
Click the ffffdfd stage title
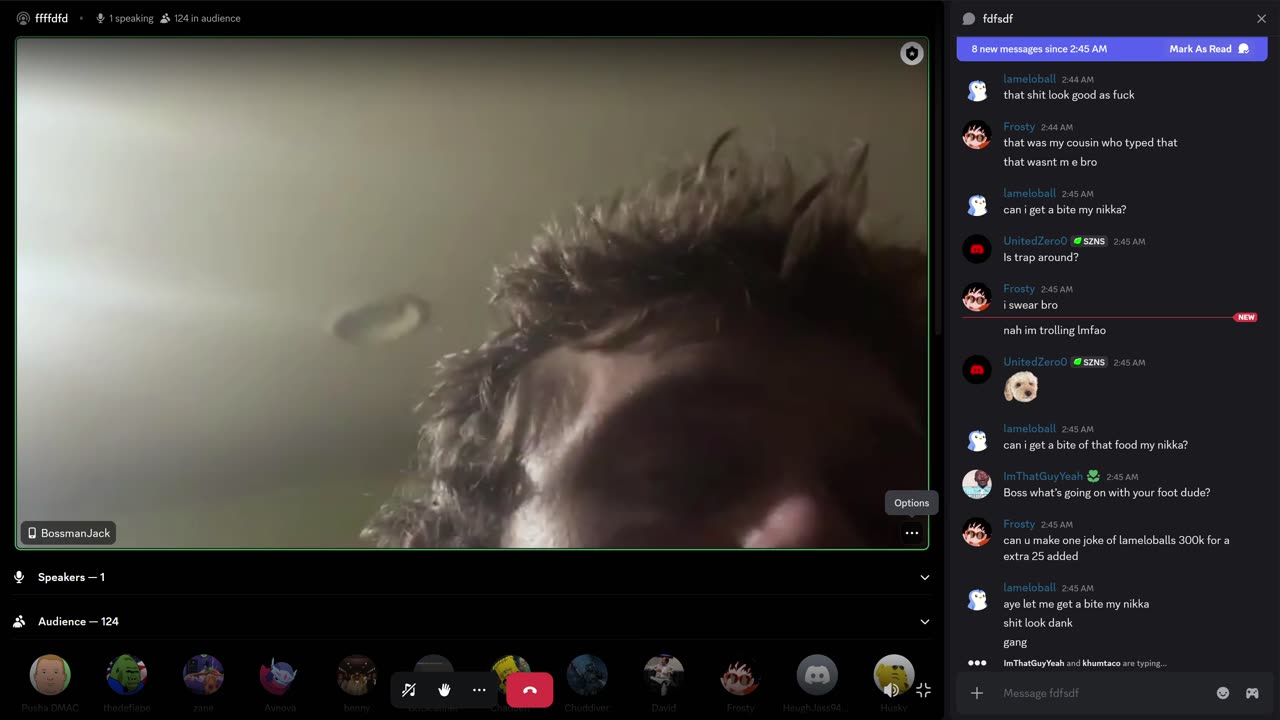51,18
